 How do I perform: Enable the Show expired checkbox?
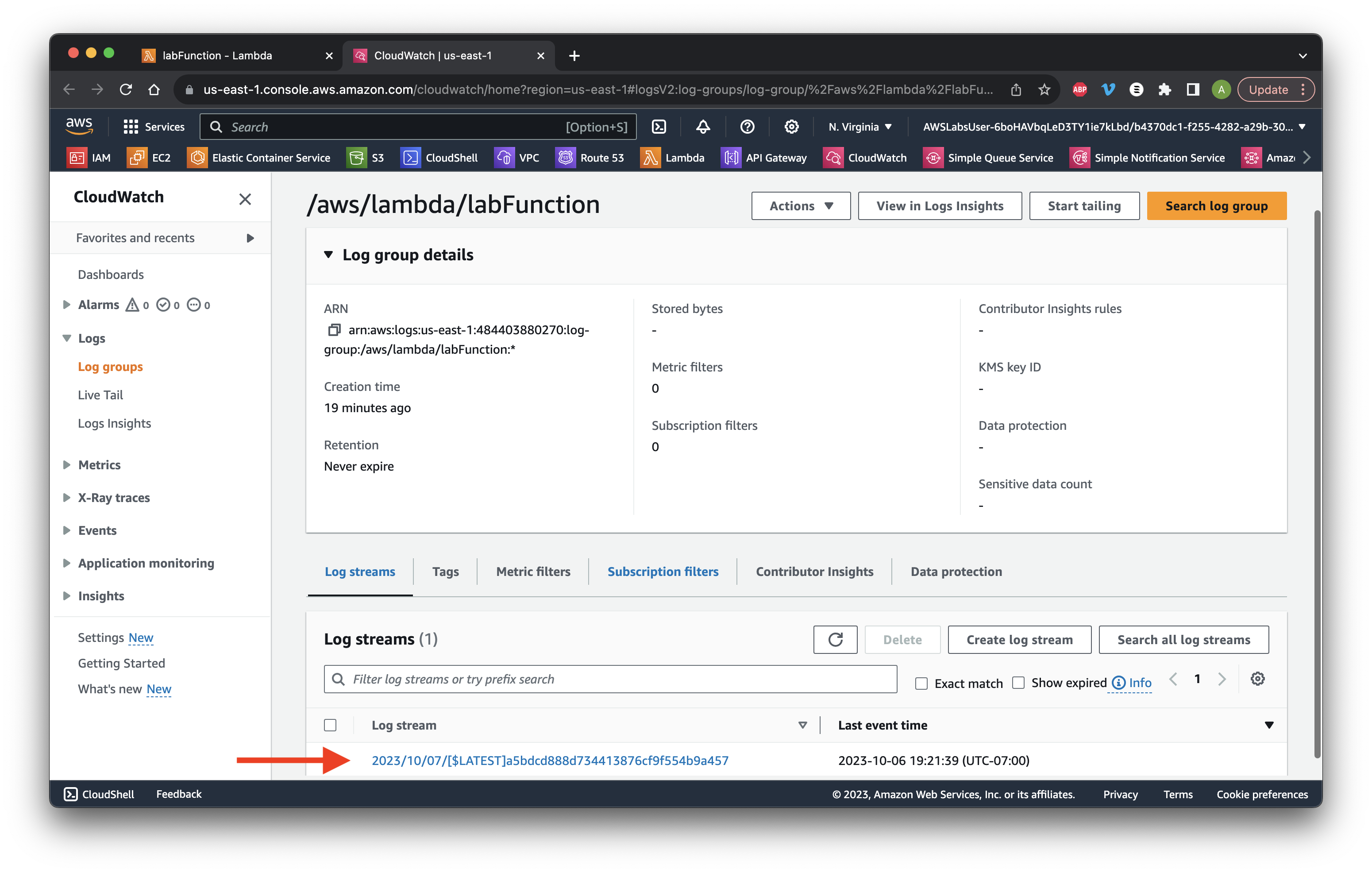(x=1018, y=683)
